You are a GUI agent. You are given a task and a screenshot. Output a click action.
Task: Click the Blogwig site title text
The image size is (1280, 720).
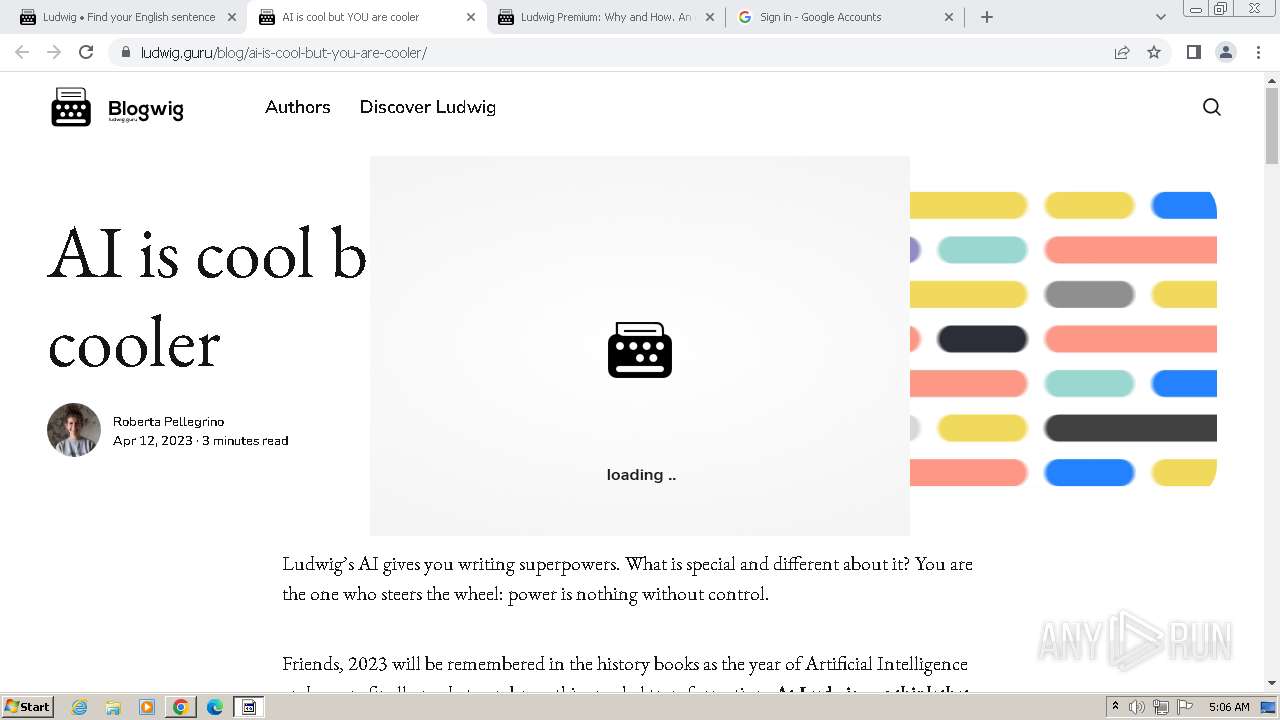[146, 109]
